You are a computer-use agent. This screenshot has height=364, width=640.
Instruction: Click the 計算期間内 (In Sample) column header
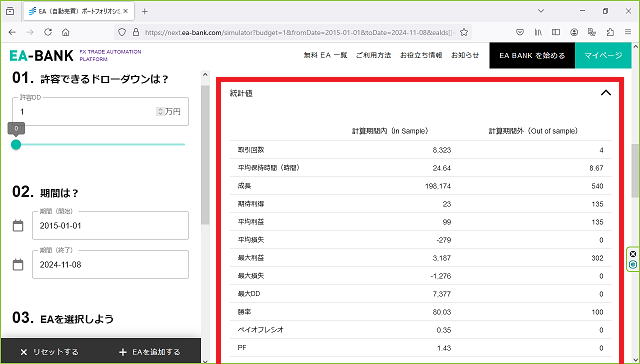pyautogui.click(x=390, y=131)
